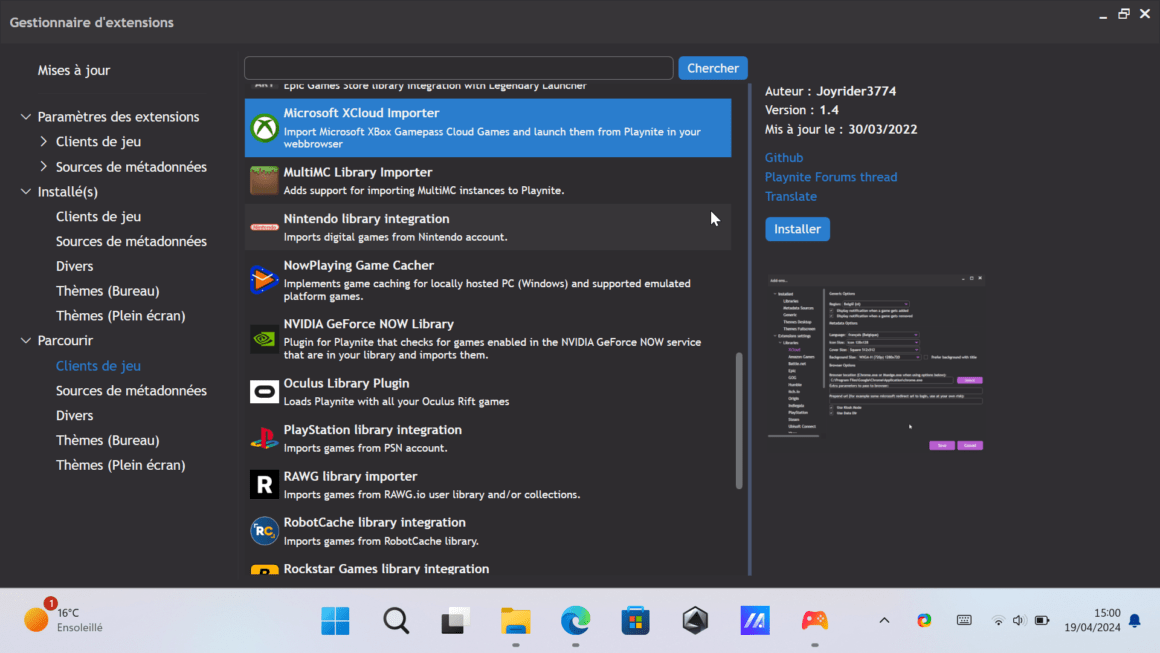Collapse the Installé(s) section

pos(26,192)
